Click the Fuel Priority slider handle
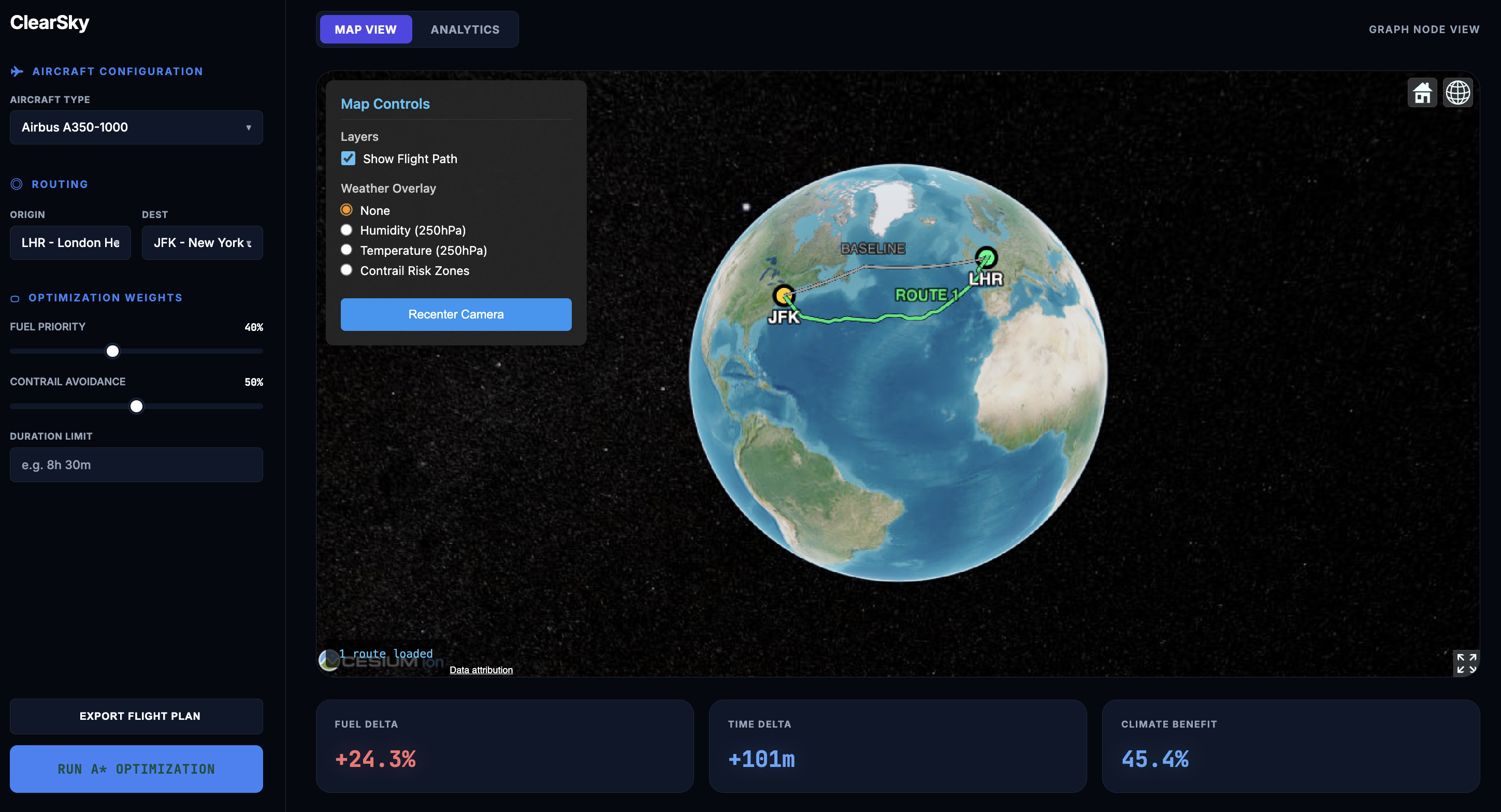This screenshot has width=1501, height=812. point(112,351)
